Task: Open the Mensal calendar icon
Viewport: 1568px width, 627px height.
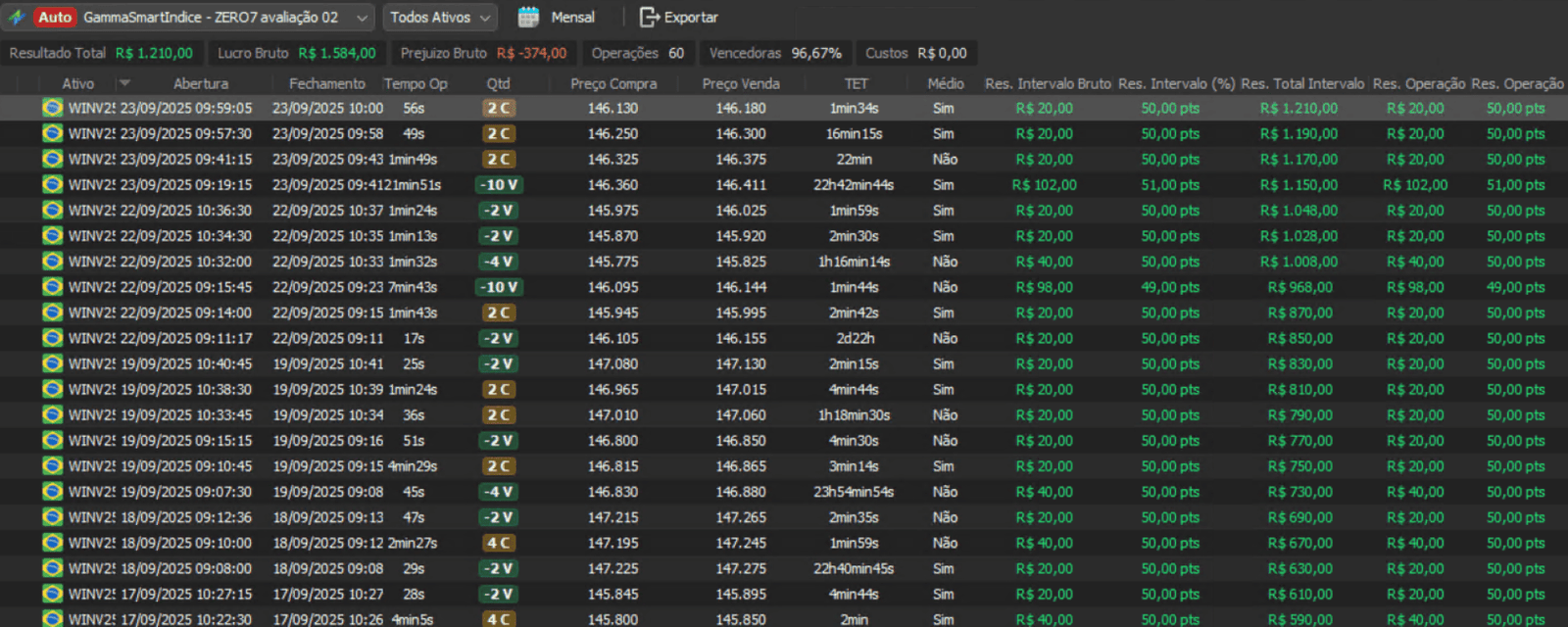Action: pyautogui.click(x=528, y=17)
